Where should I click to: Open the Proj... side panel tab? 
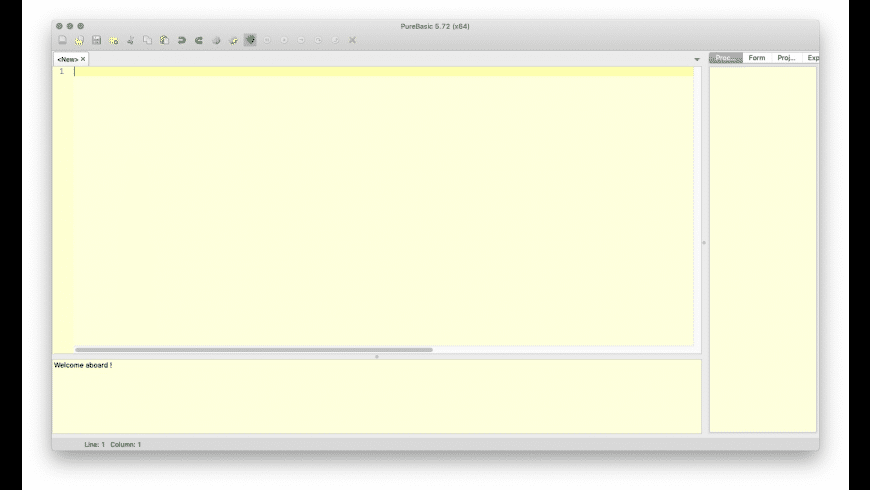[786, 58]
